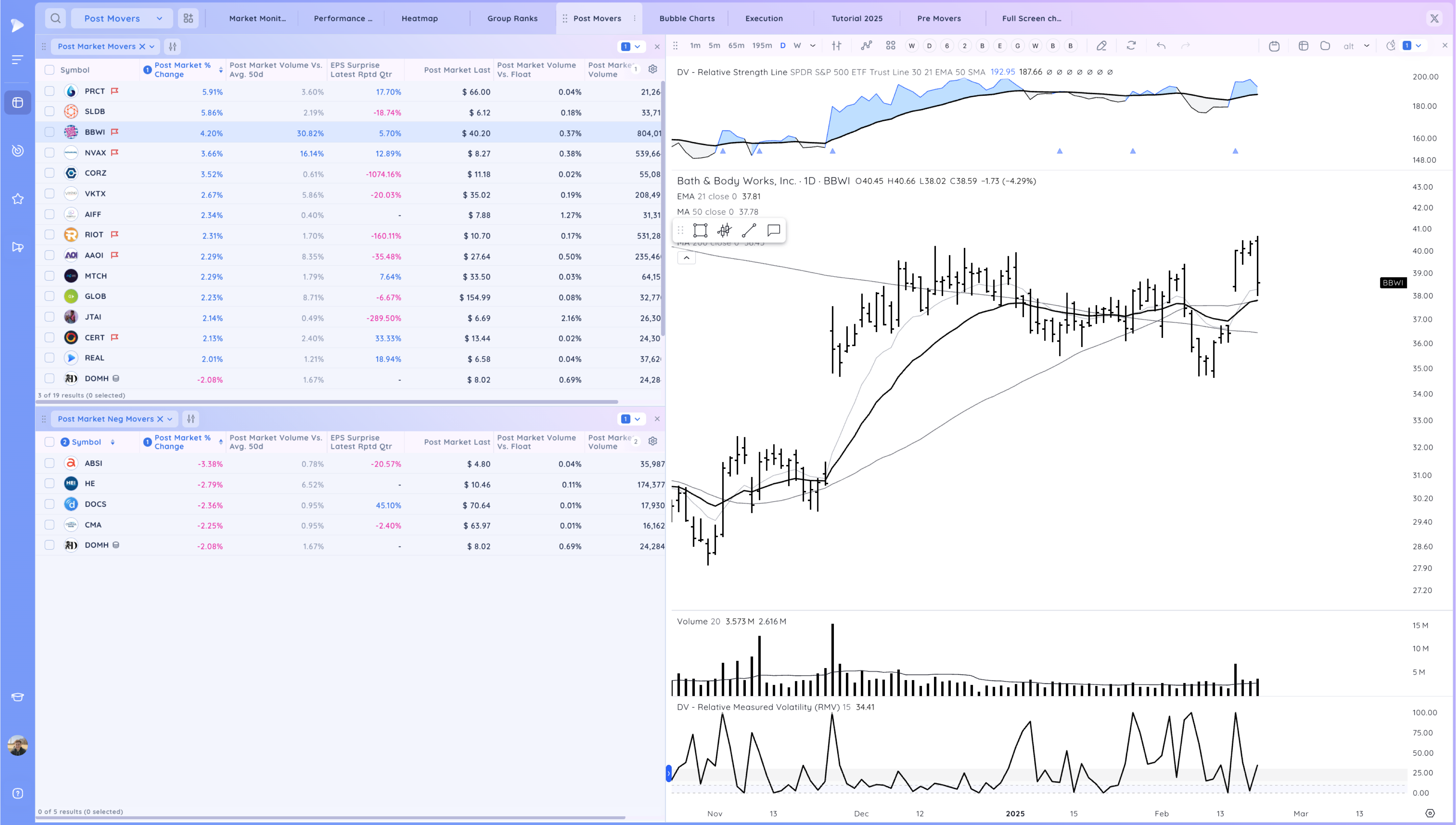The height and width of the screenshot is (825, 1456).
Task: Tick the checkbox for the PRCT row
Action: [50, 91]
